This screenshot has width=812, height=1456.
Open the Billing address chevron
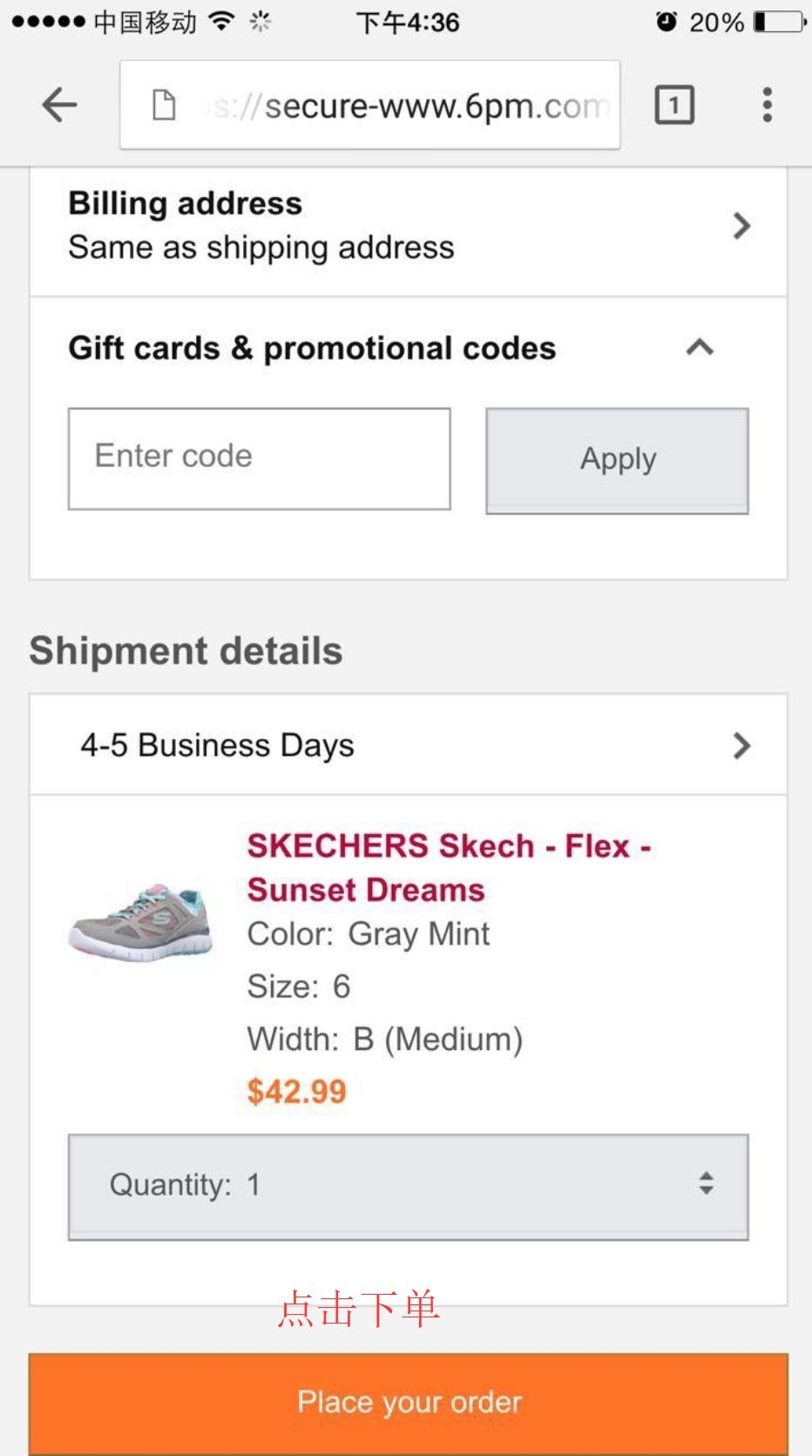point(741,227)
